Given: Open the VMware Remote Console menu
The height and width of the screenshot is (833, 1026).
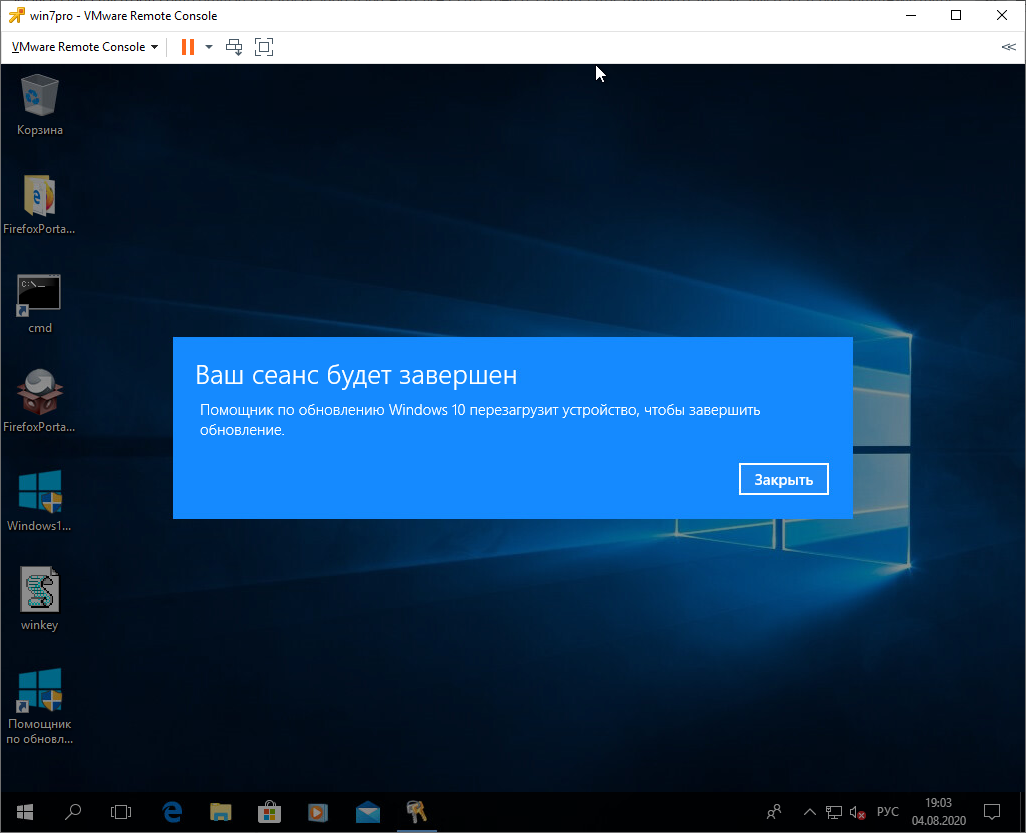Looking at the screenshot, I should (x=85, y=47).
